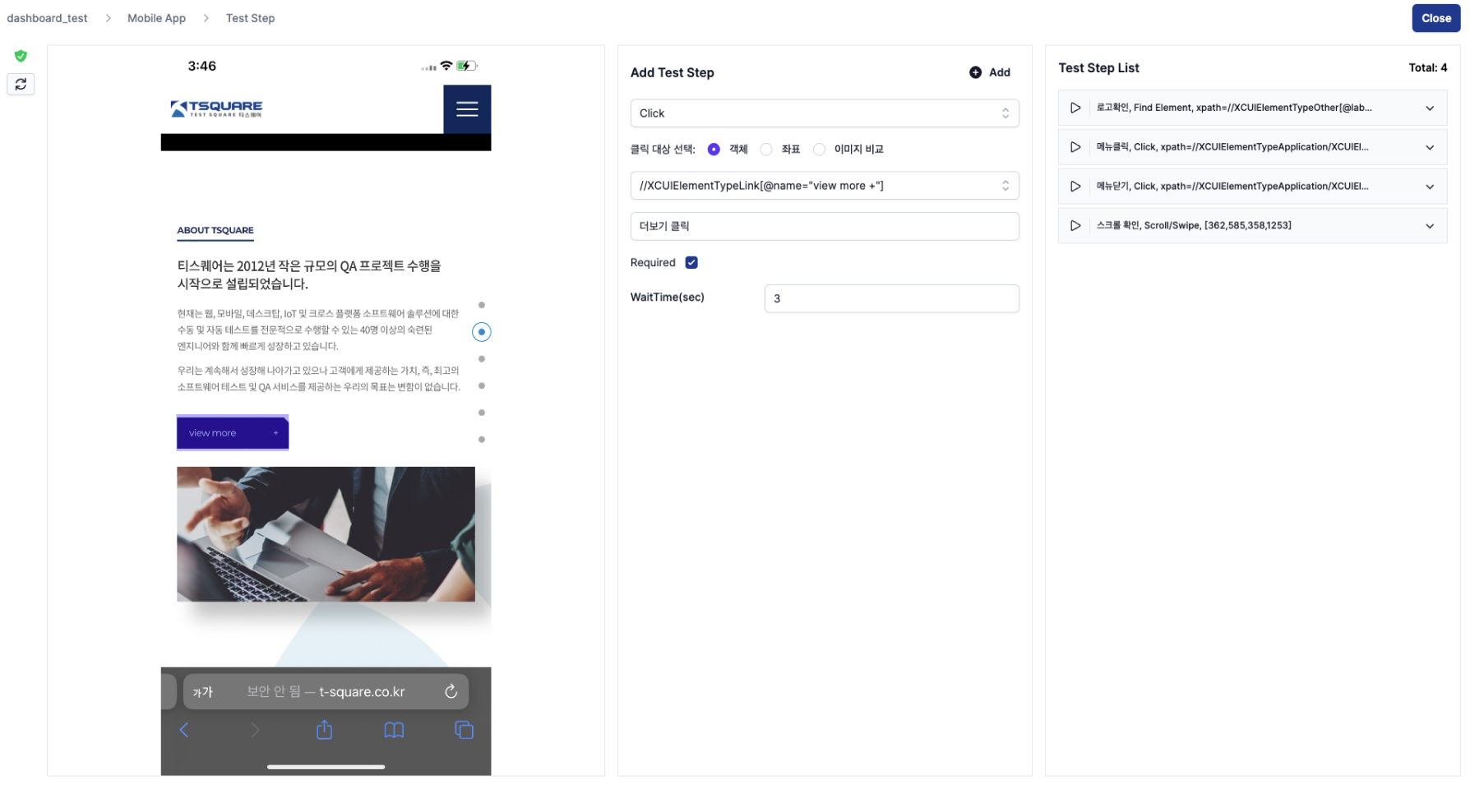The image size is (1470, 812).
Task: Uncheck the Required checkbox
Action: pos(691,263)
